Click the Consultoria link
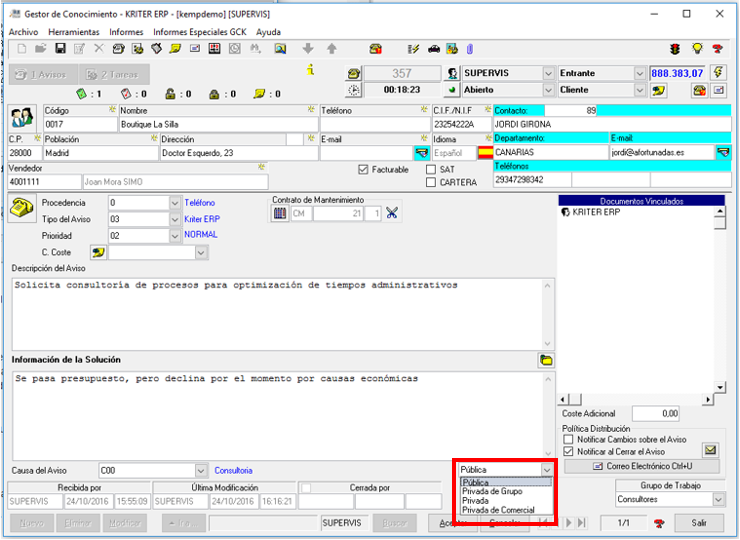740x540 pixels. tap(233, 471)
